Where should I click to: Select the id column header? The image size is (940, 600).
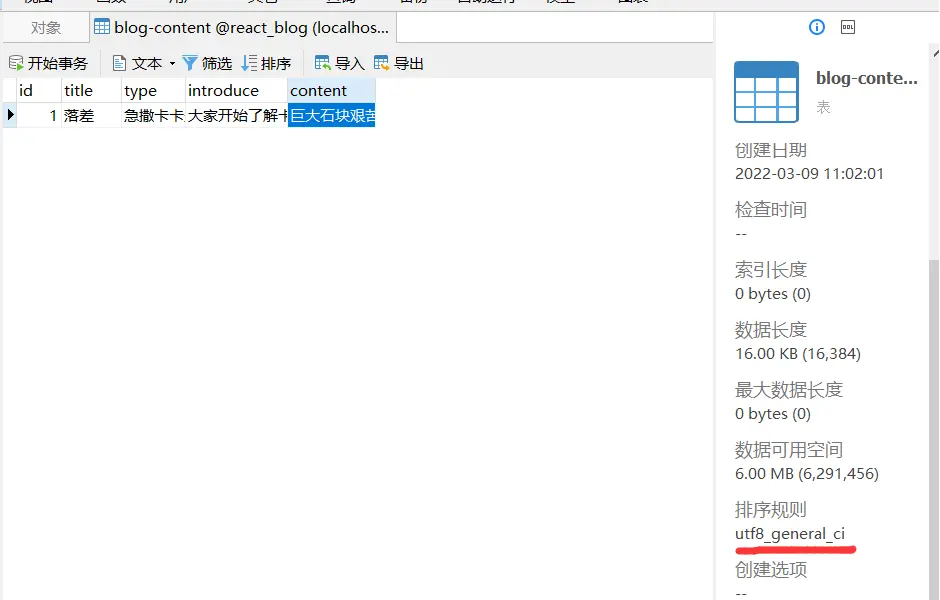[39, 91]
